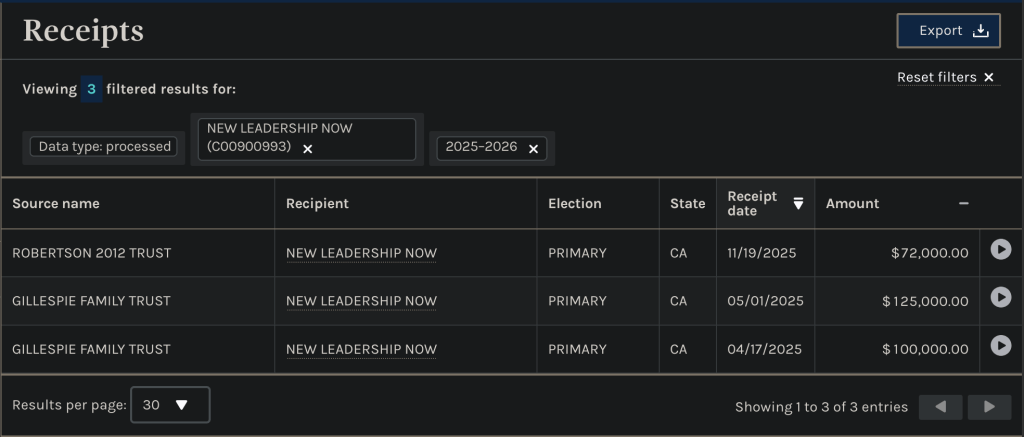Open recipient link for 05/01/2025 receipt

point(361,301)
